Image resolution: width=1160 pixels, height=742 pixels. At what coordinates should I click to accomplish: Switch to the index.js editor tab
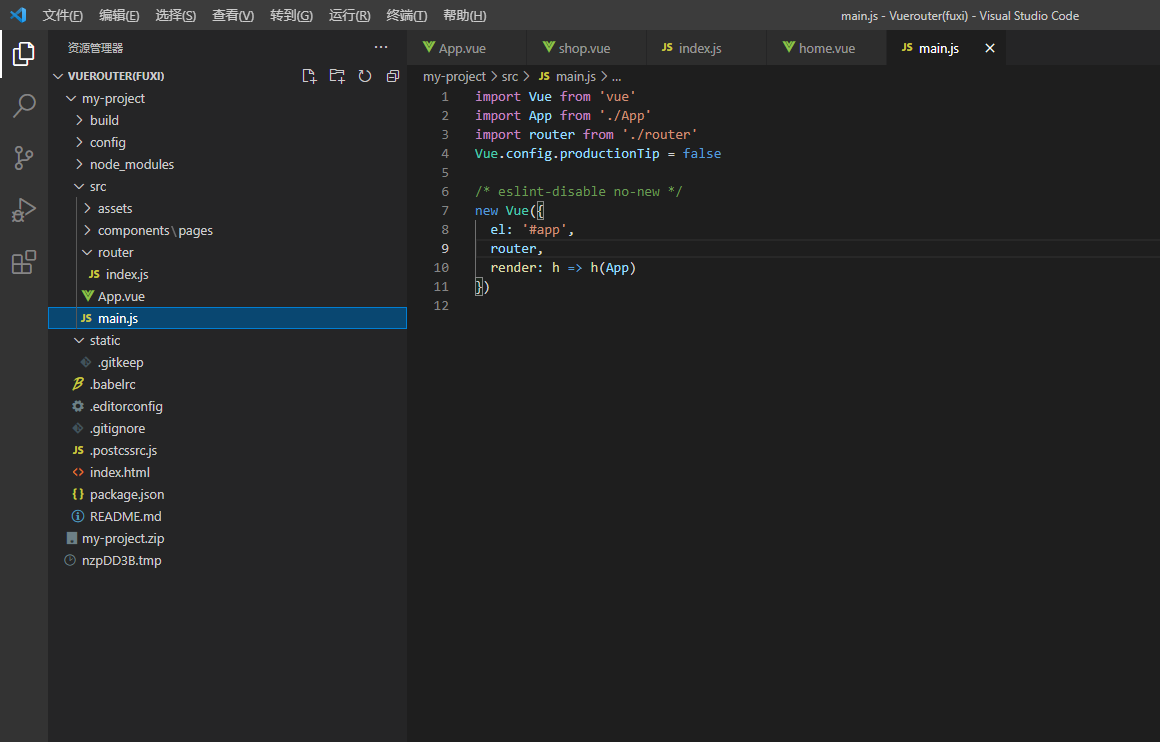click(x=707, y=48)
